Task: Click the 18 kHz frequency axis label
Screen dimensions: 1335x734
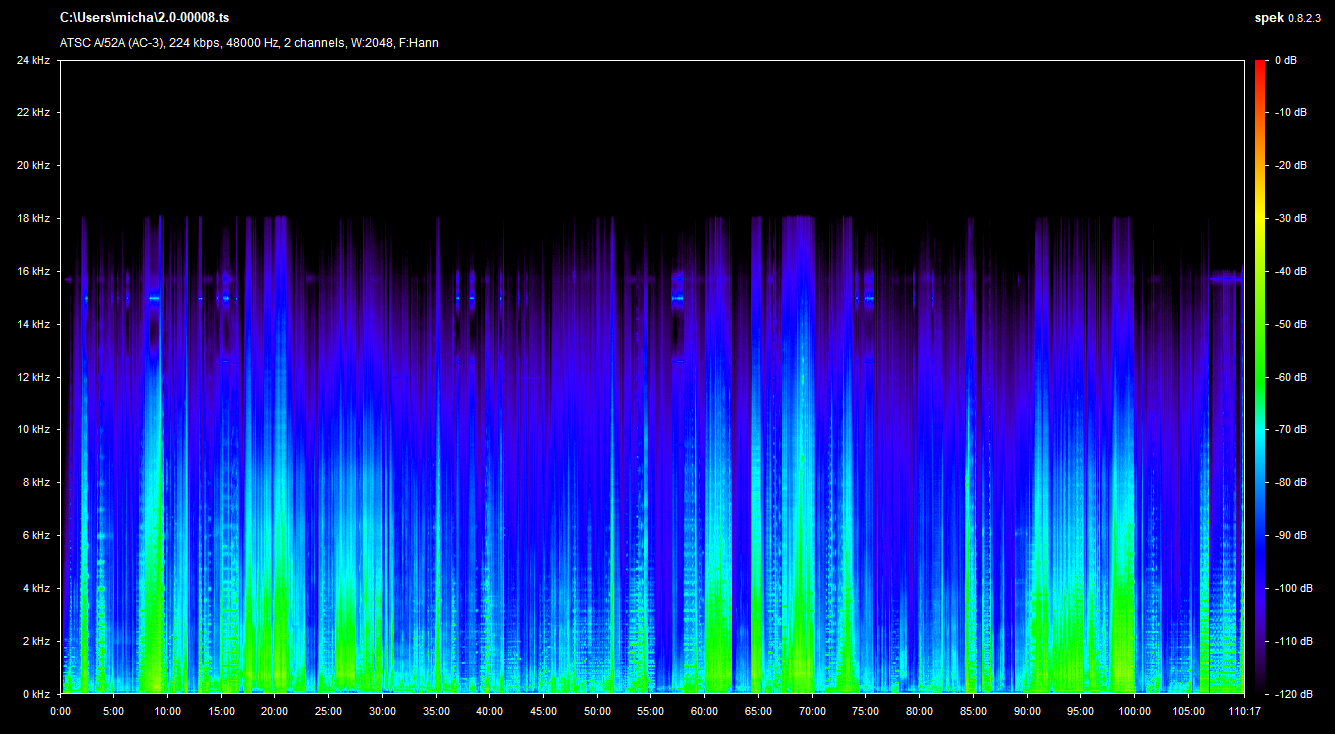Action: click(x=32, y=218)
